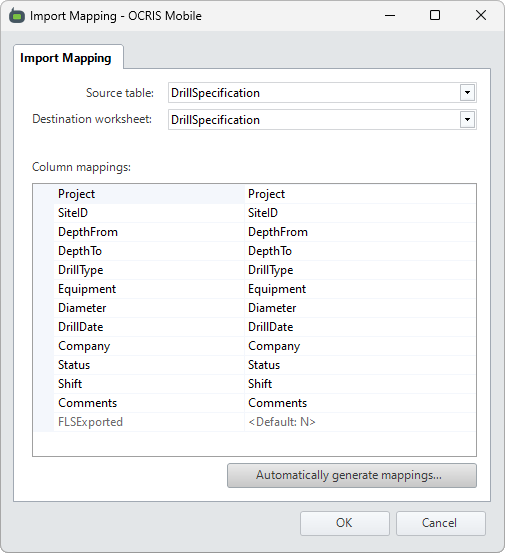Maximize the Import Mapping window
505x553 pixels.
click(435, 16)
